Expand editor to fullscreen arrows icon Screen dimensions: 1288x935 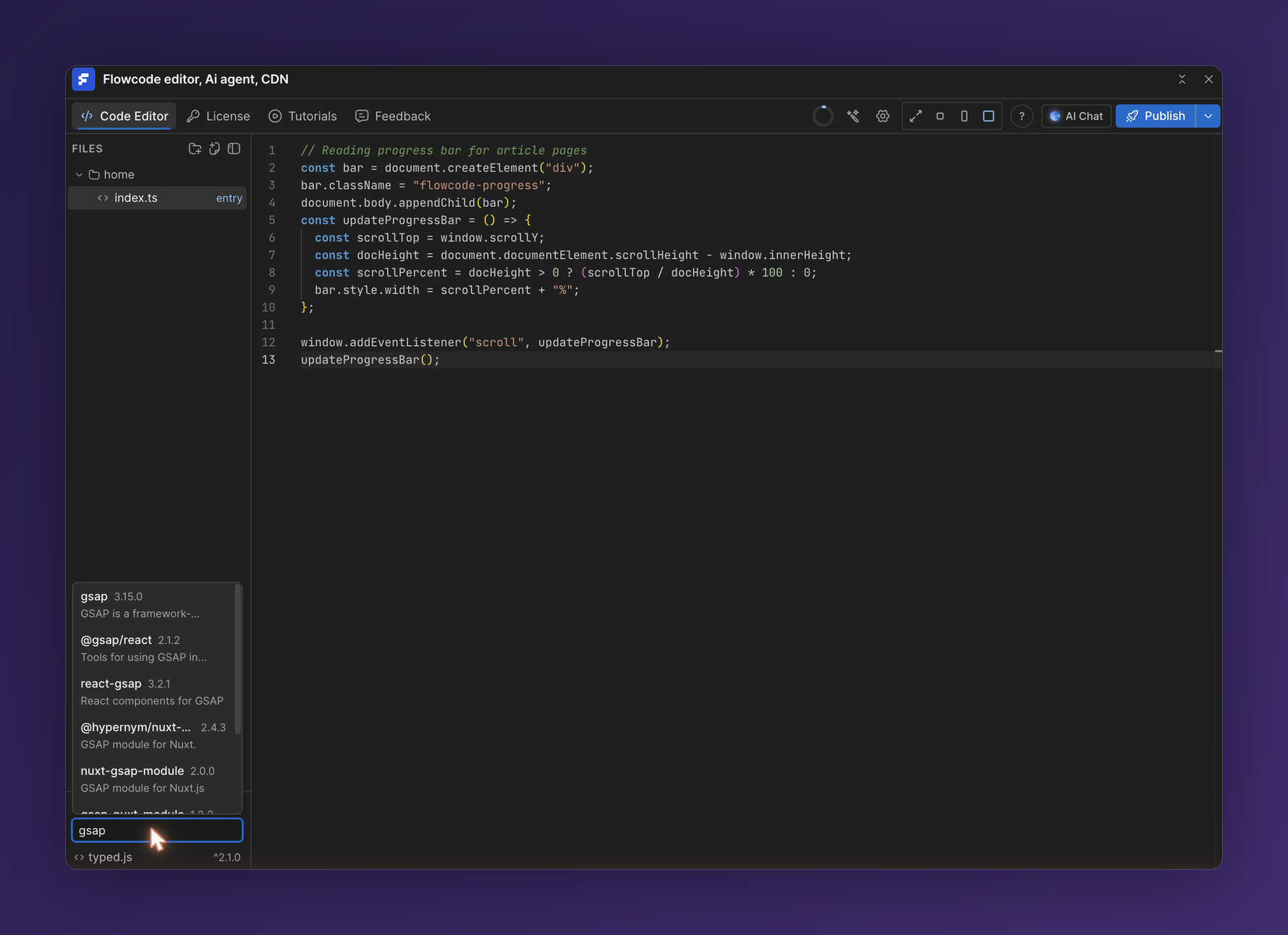[x=916, y=116]
